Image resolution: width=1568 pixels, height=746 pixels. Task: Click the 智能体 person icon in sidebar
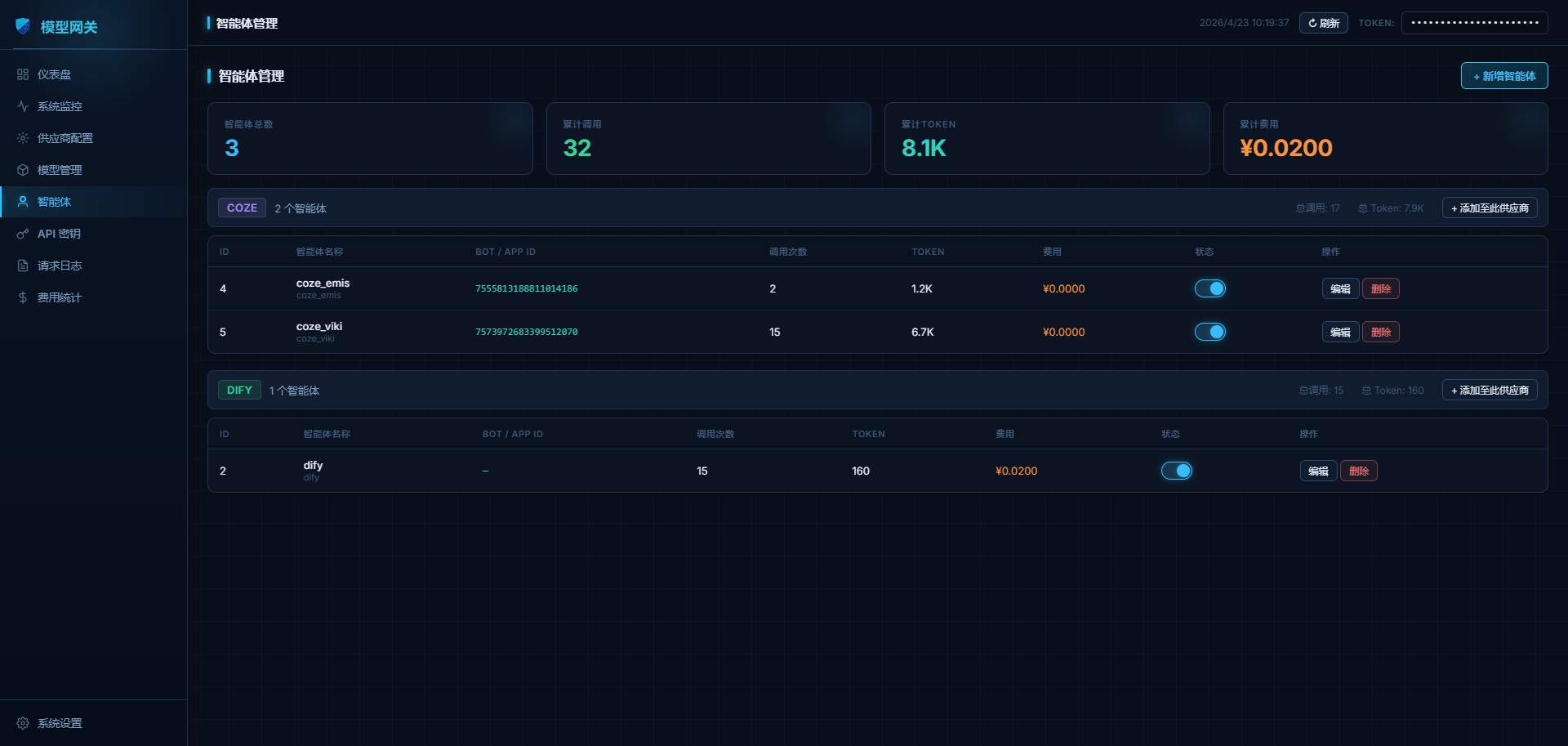point(23,202)
